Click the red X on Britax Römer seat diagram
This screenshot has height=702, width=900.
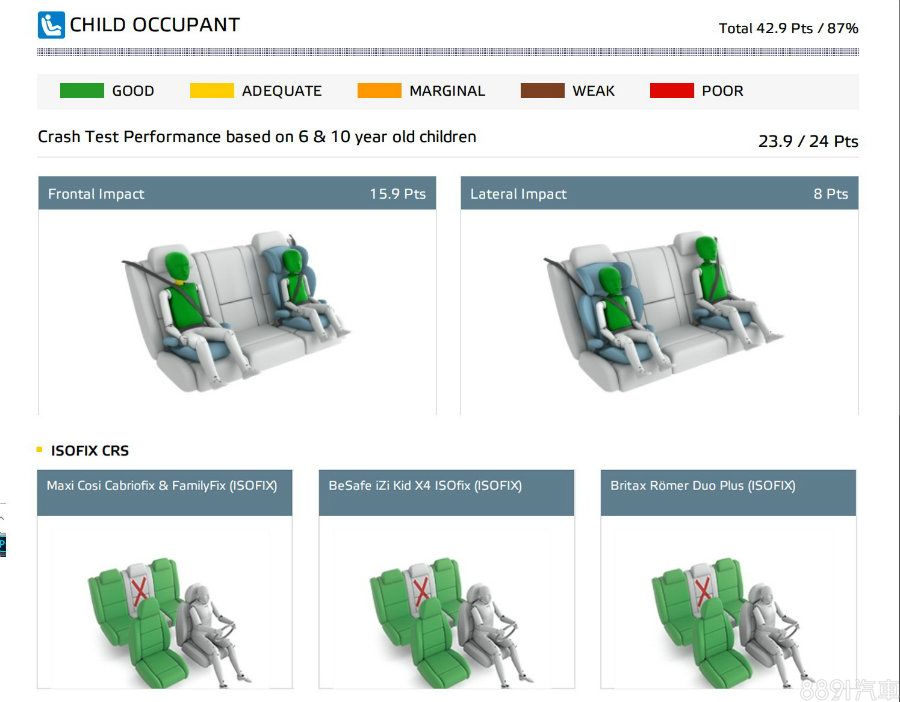(703, 588)
